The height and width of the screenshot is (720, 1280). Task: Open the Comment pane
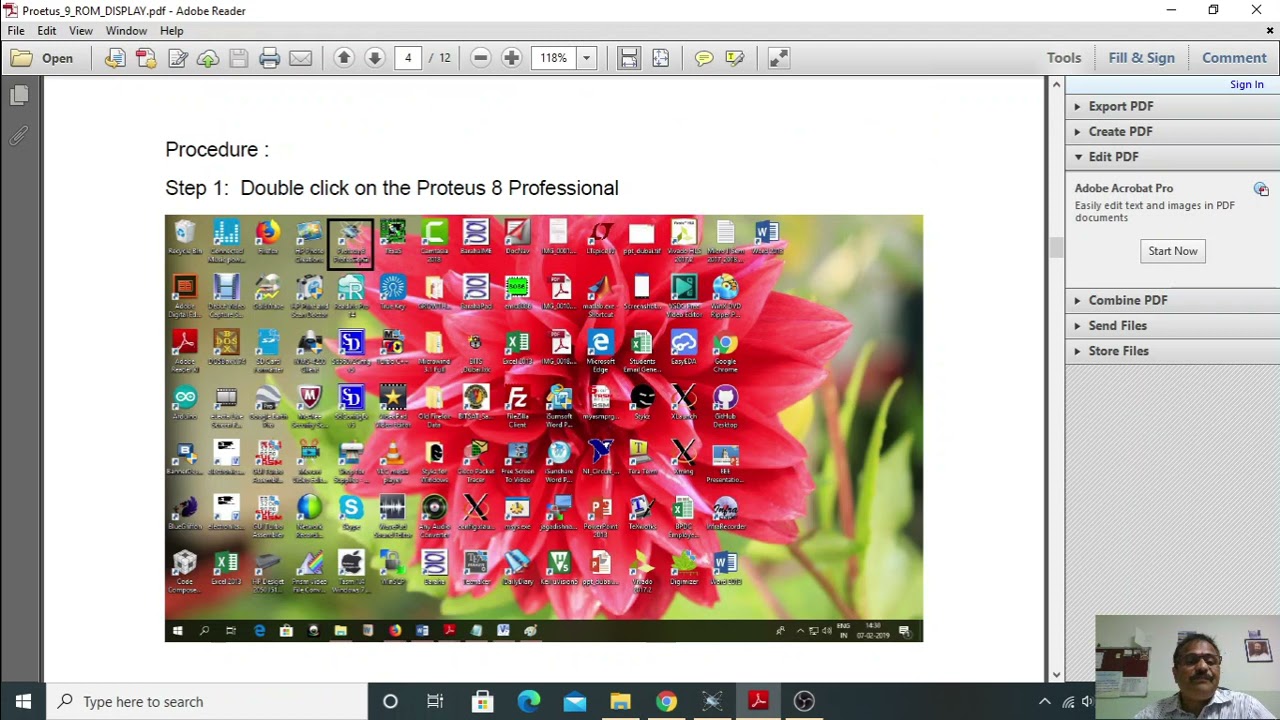[x=1234, y=58]
